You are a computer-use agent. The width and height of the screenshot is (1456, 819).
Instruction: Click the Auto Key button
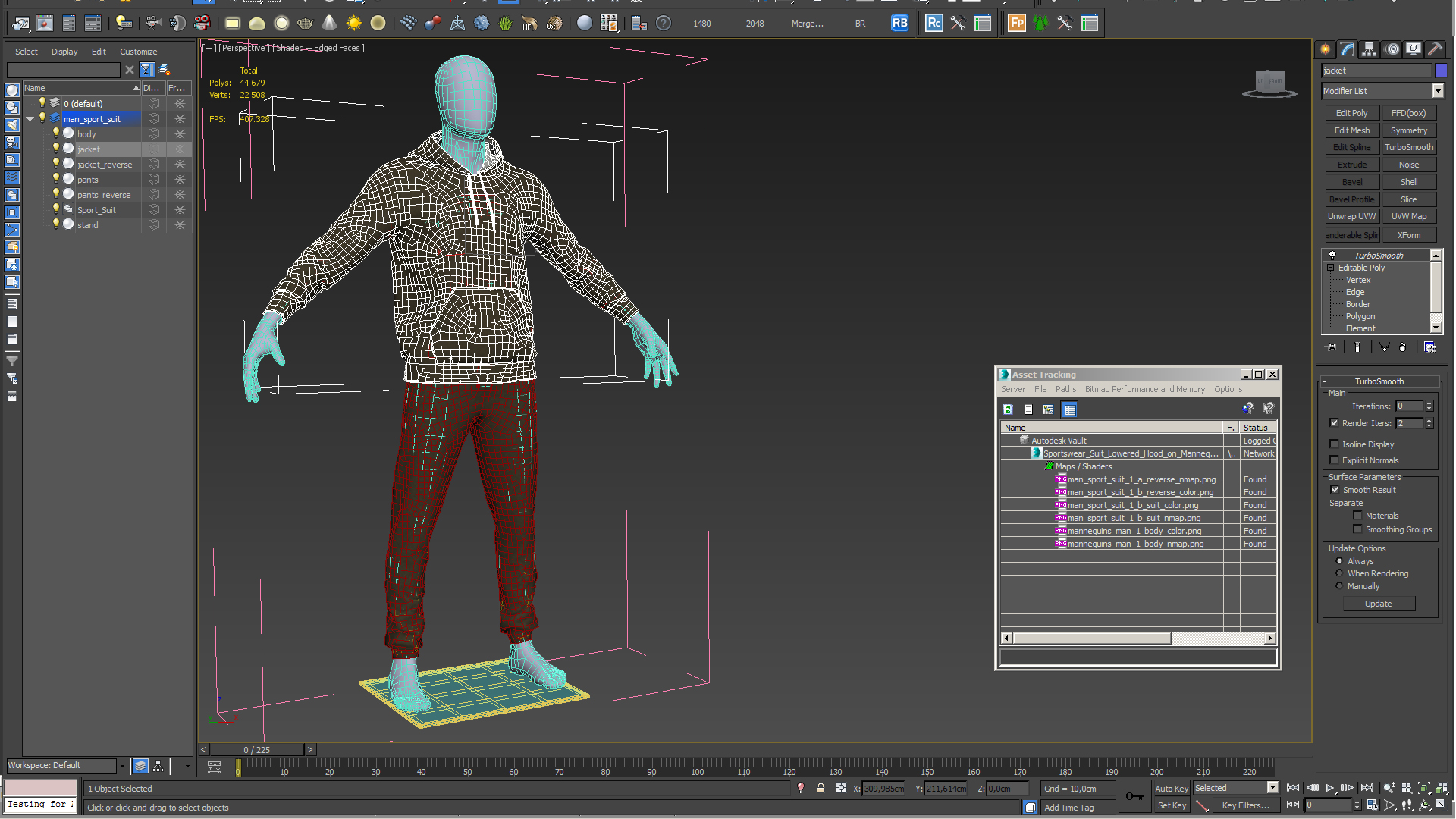tap(1172, 789)
